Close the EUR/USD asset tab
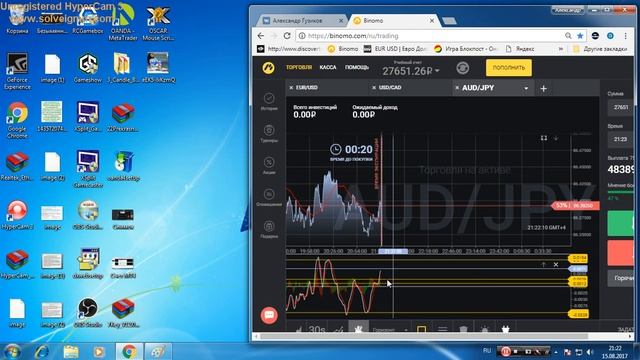The width and height of the screenshot is (640, 360). pyautogui.click(x=291, y=88)
